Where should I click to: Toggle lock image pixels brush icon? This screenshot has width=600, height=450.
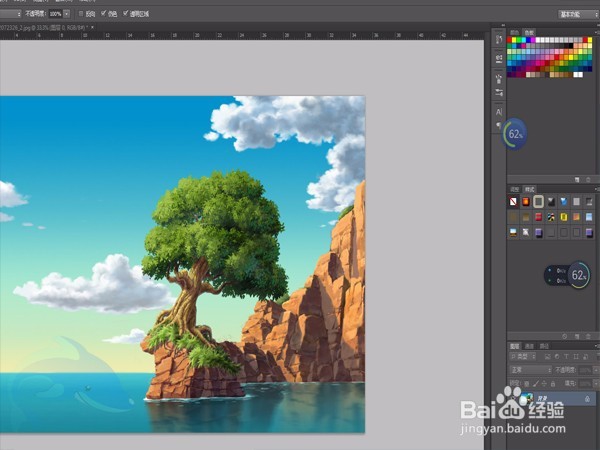coord(536,383)
